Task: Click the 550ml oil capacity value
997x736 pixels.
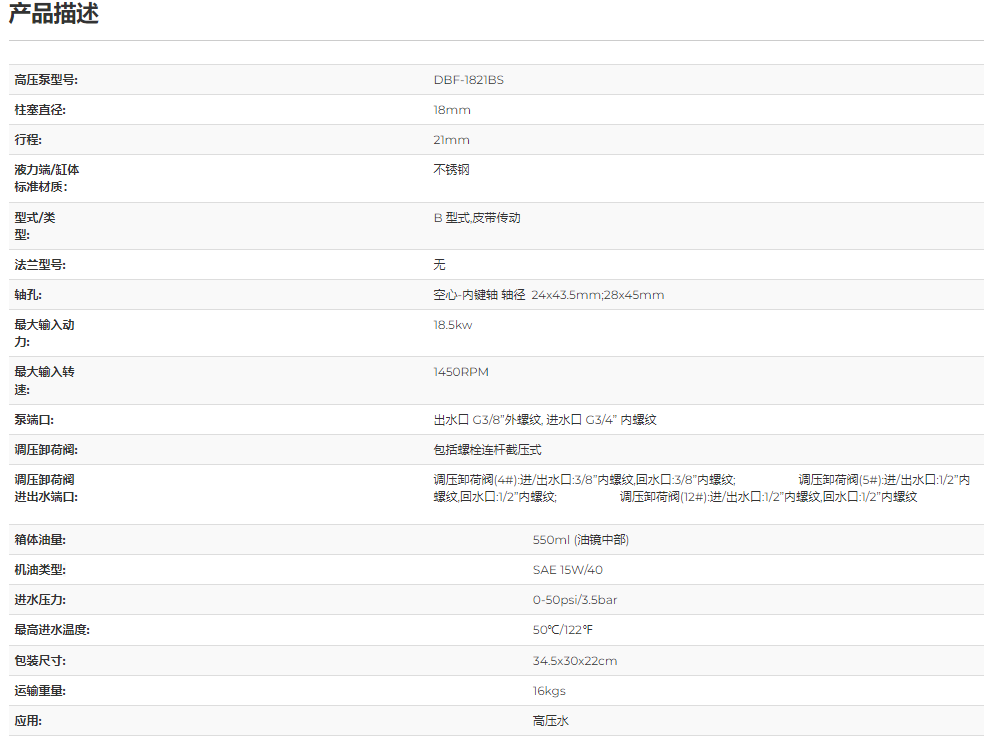Action: pyautogui.click(x=580, y=540)
